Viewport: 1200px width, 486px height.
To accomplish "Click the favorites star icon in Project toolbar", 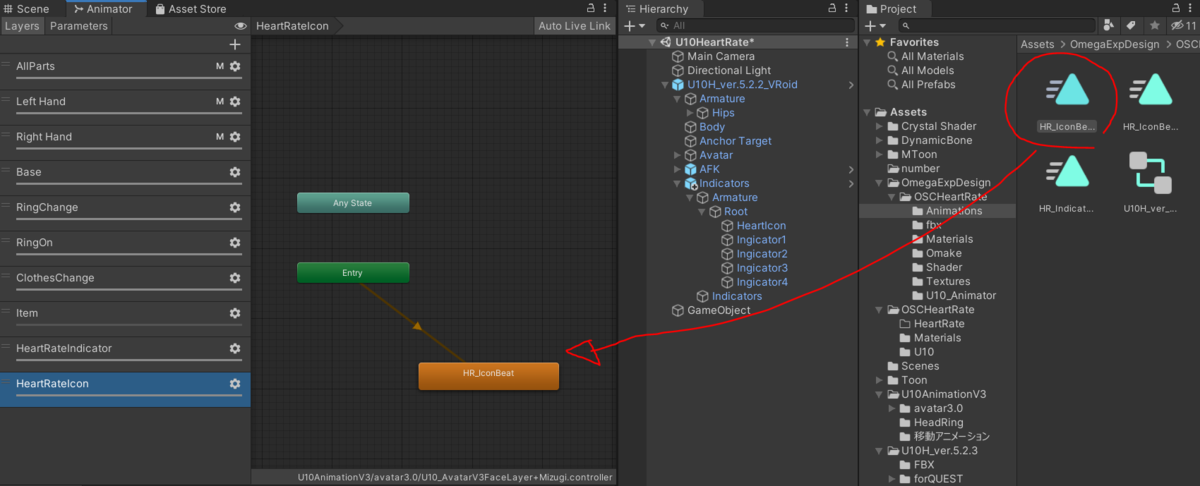I will click(x=1154, y=26).
